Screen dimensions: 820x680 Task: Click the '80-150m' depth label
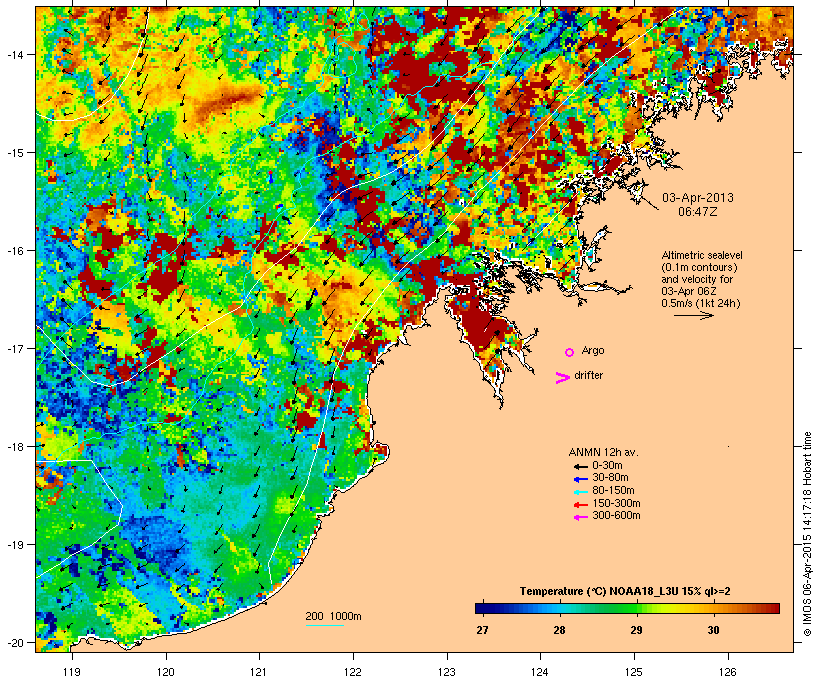pyautogui.click(x=613, y=491)
